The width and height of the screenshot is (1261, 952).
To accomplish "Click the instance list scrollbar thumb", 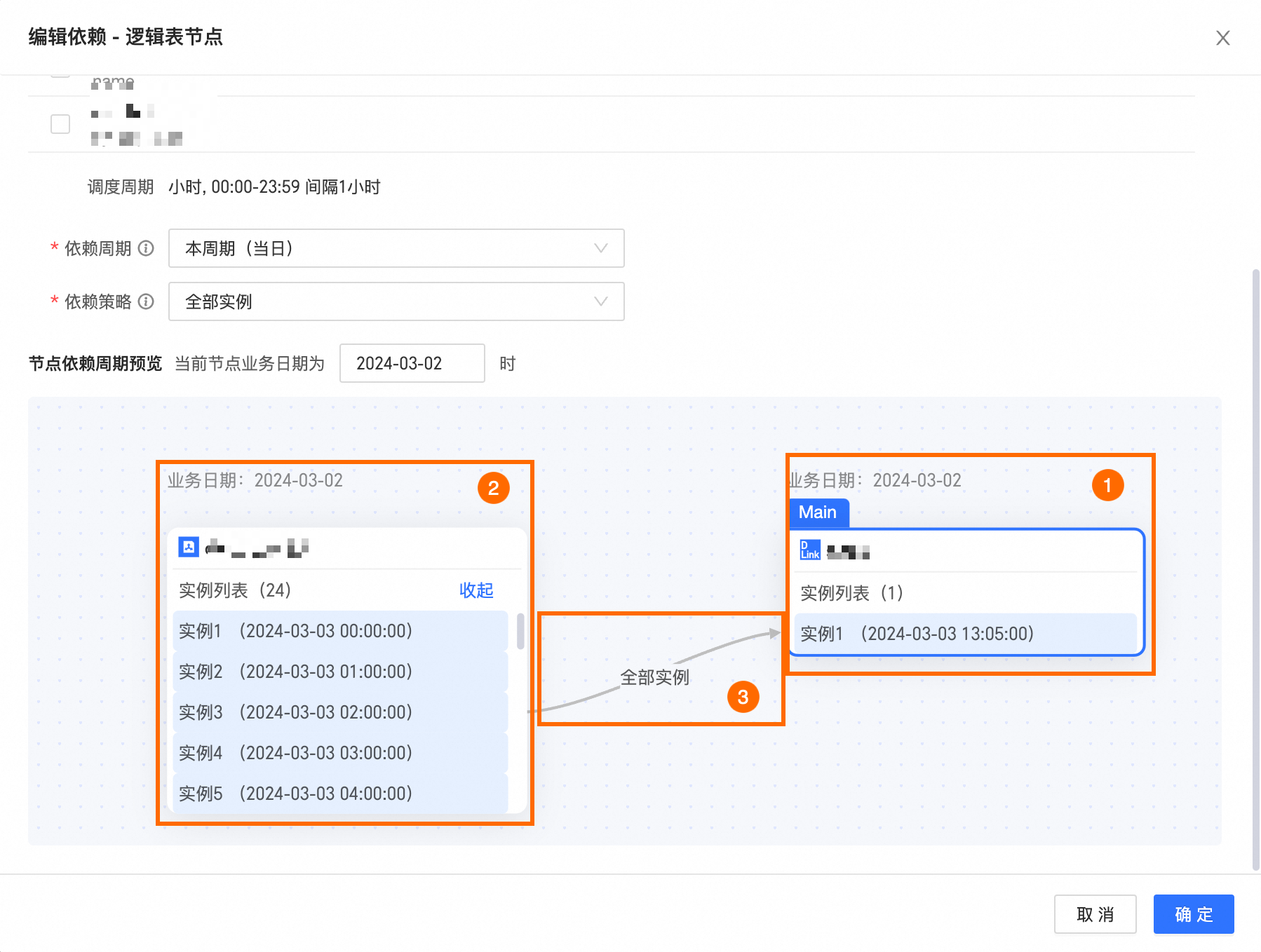I will pyautogui.click(x=520, y=631).
